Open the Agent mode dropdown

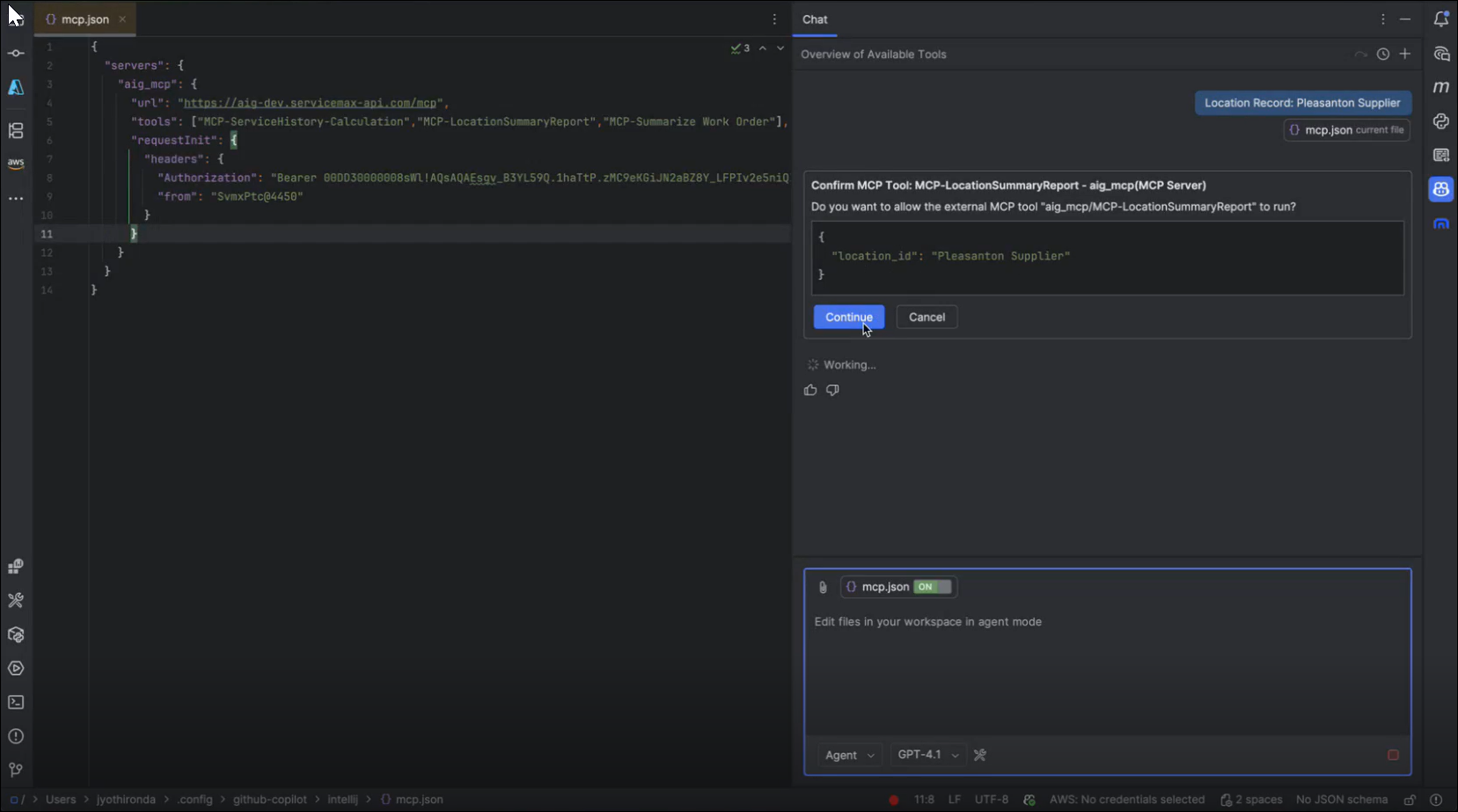849,755
